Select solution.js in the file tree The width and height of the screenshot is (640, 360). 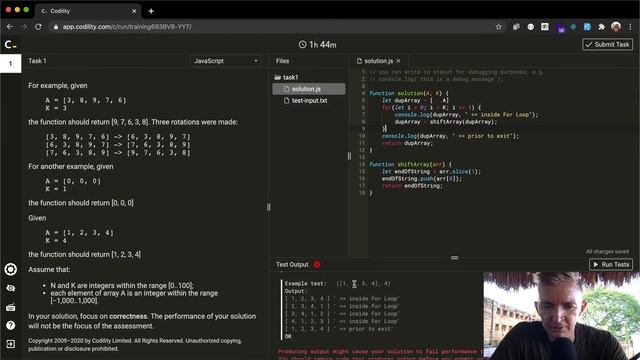(309, 89)
